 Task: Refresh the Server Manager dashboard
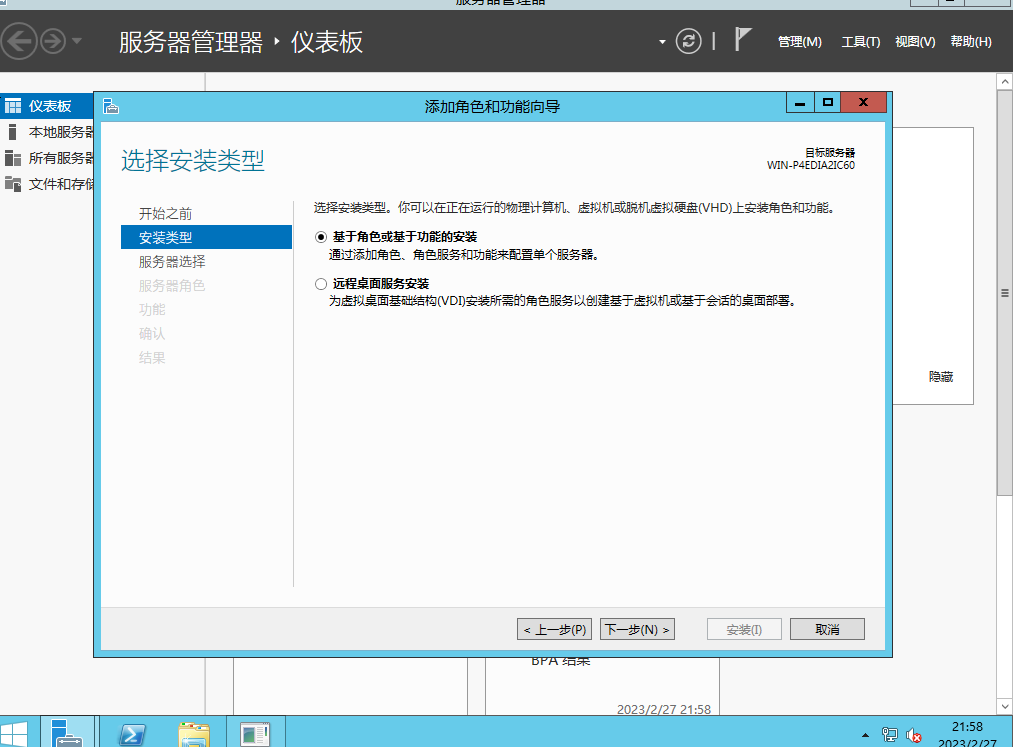688,41
